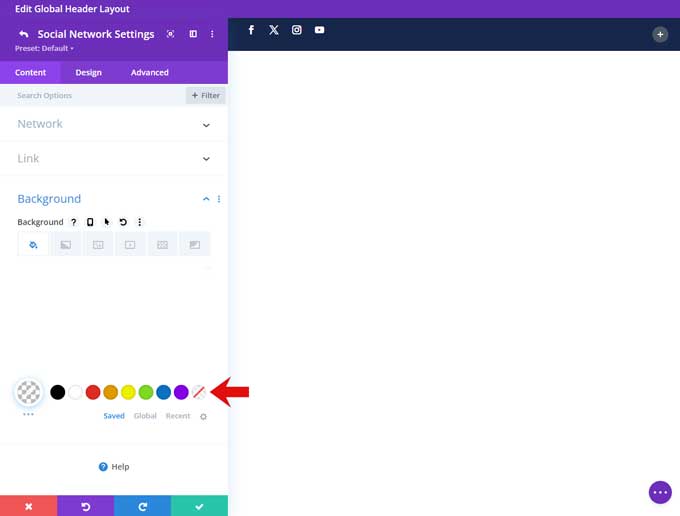Redo with the blue bottom button
The image size is (680, 516).
click(142, 506)
